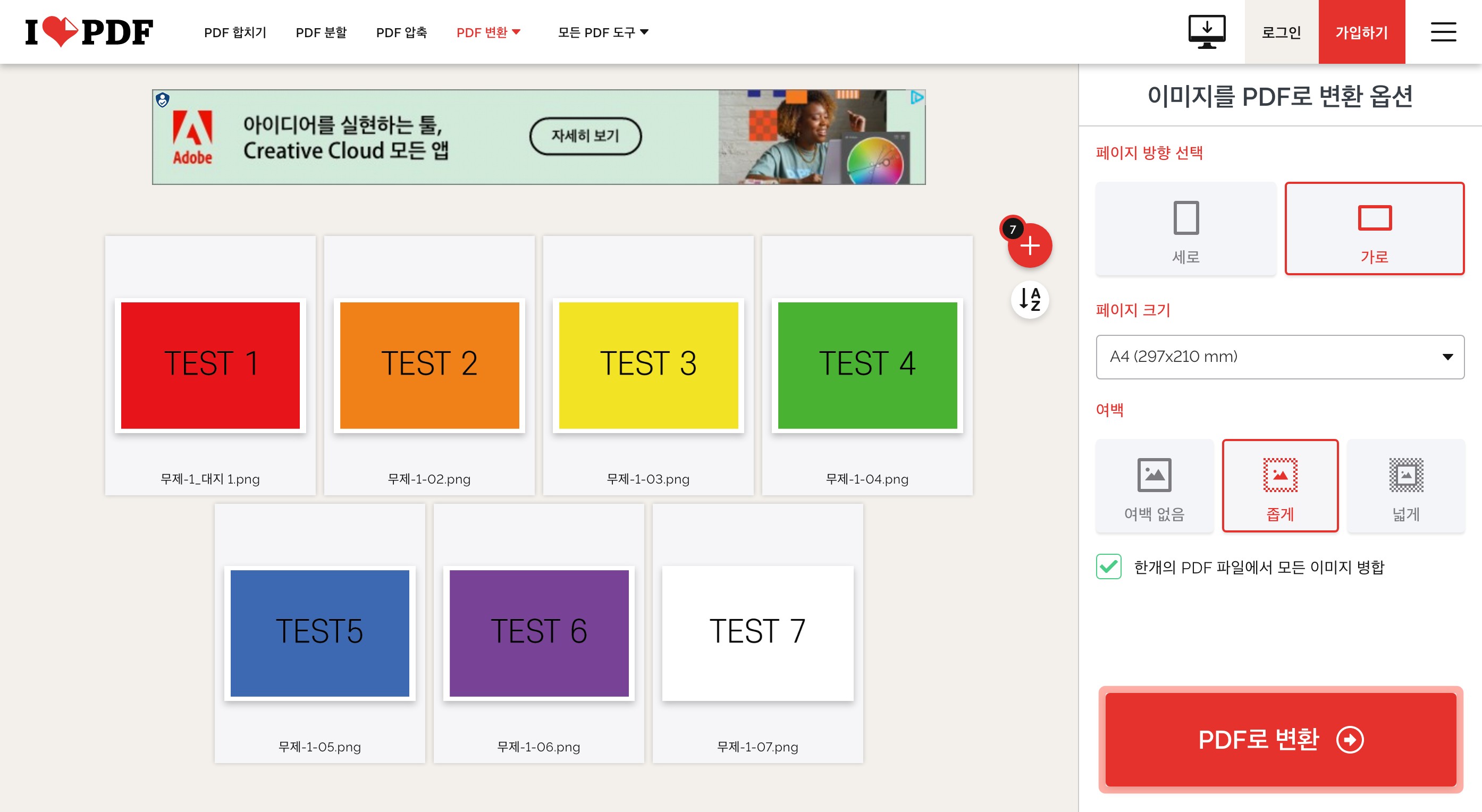
Task: Toggle merge all images in one PDF checkbox
Action: pos(1109,567)
